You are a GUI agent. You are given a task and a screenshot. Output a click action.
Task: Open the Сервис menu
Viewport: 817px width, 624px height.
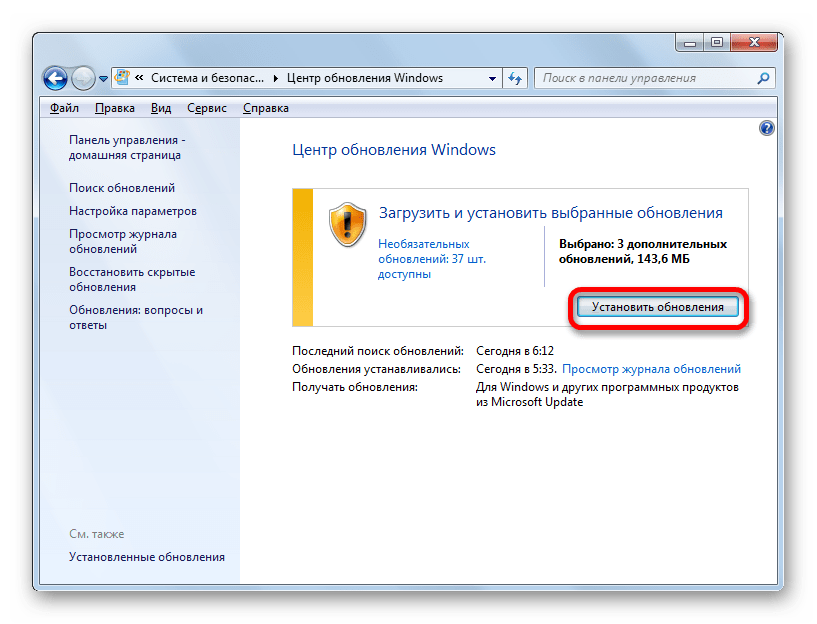point(207,108)
